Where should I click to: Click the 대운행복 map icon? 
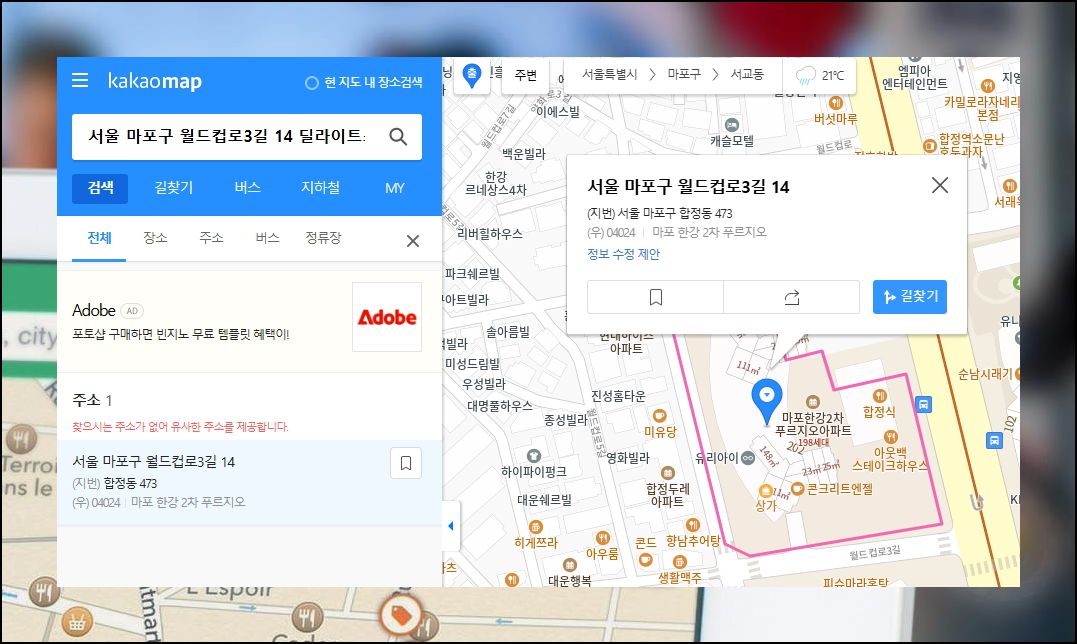[x=569, y=565]
